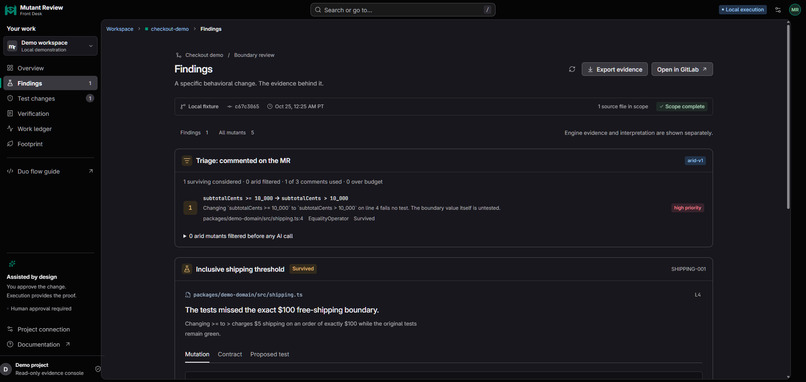Click the Duo flow guide external arrow icon
This screenshot has height=382, width=806.
pos(91,171)
